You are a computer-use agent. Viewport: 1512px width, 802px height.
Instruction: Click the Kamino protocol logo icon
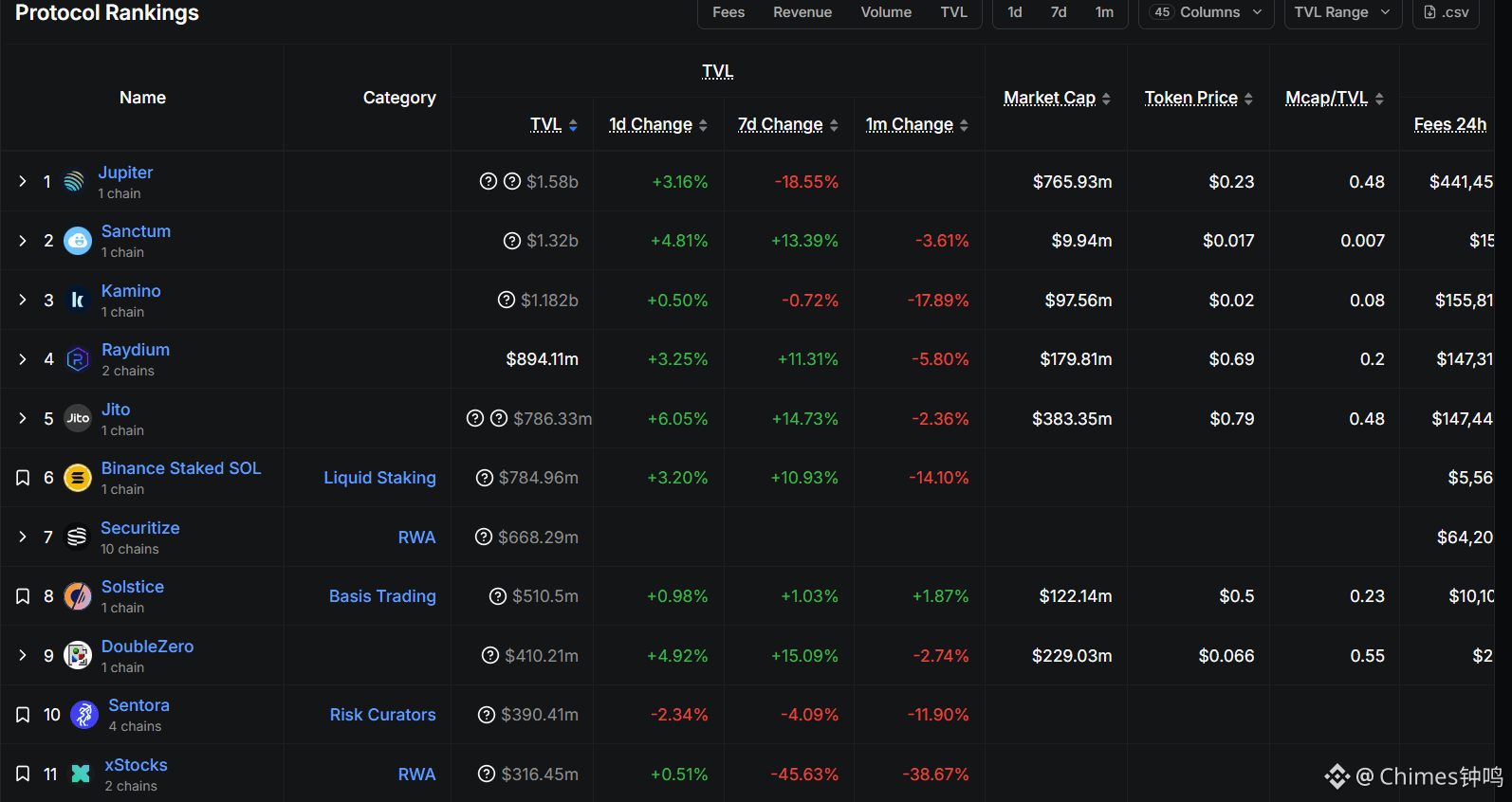click(78, 301)
